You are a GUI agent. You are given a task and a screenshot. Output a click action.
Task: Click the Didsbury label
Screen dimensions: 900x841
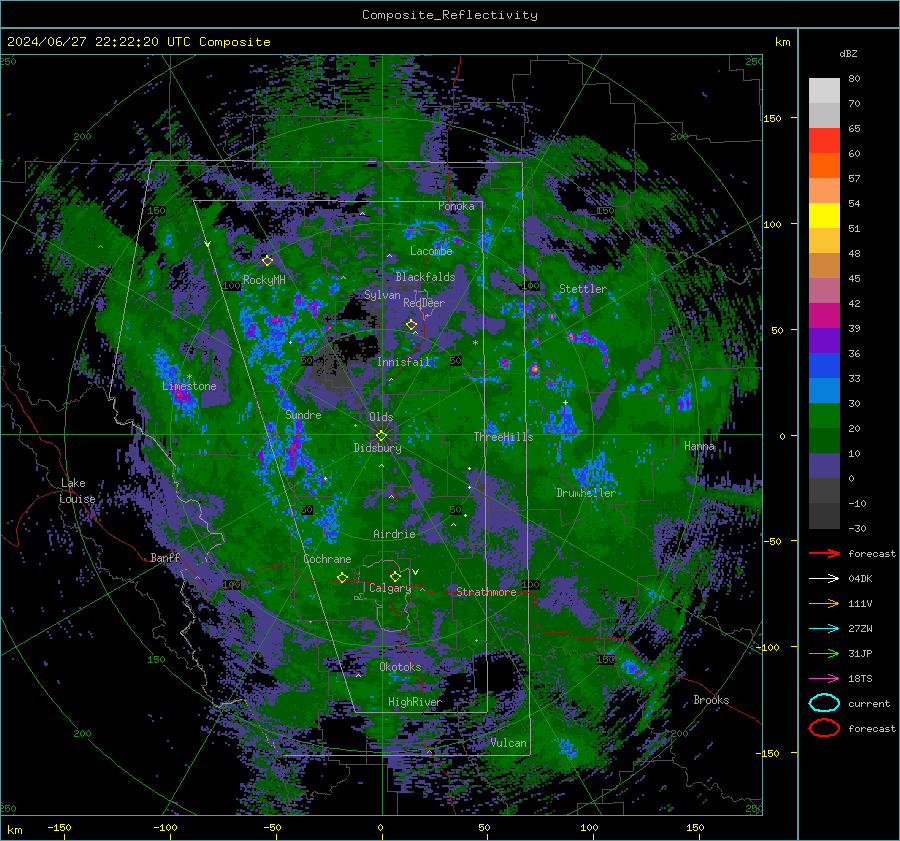(x=377, y=448)
